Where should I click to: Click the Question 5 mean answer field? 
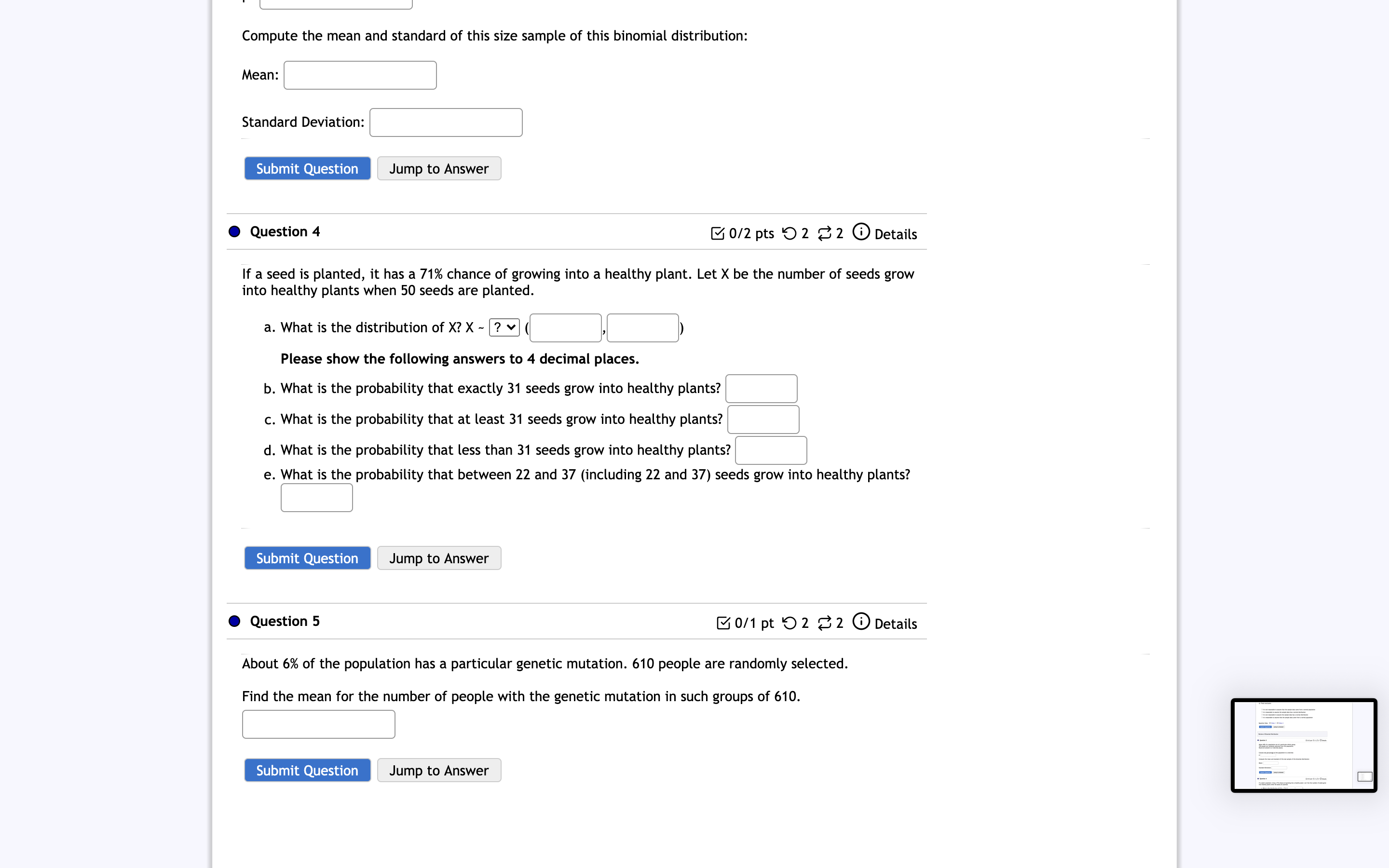pyautogui.click(x=318, y=724)
